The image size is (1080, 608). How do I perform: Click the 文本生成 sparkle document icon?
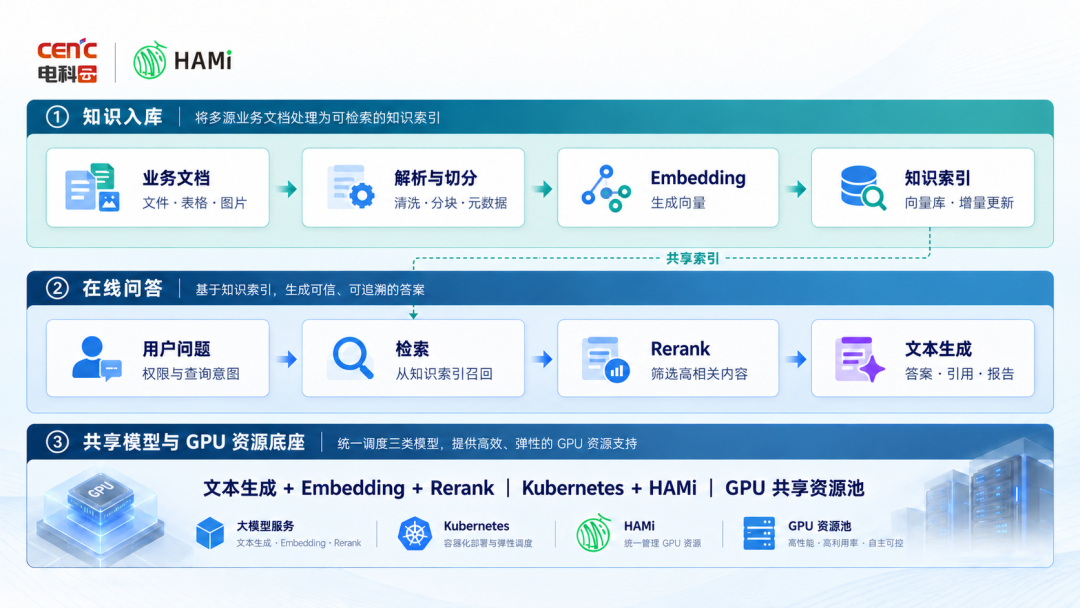[x=860, y=359]
